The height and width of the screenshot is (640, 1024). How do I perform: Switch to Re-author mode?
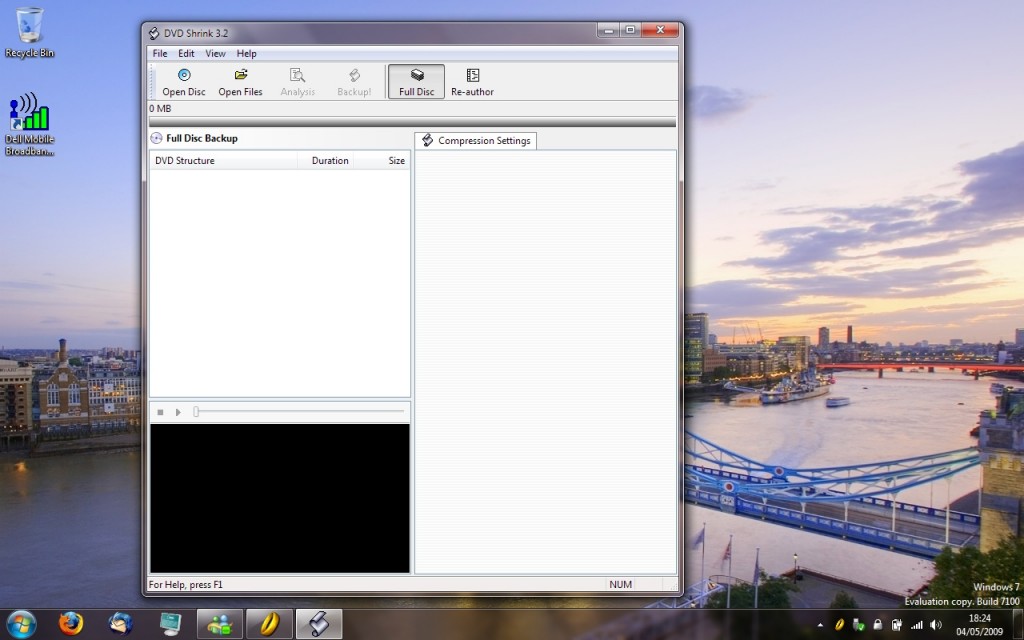point(472,82)
